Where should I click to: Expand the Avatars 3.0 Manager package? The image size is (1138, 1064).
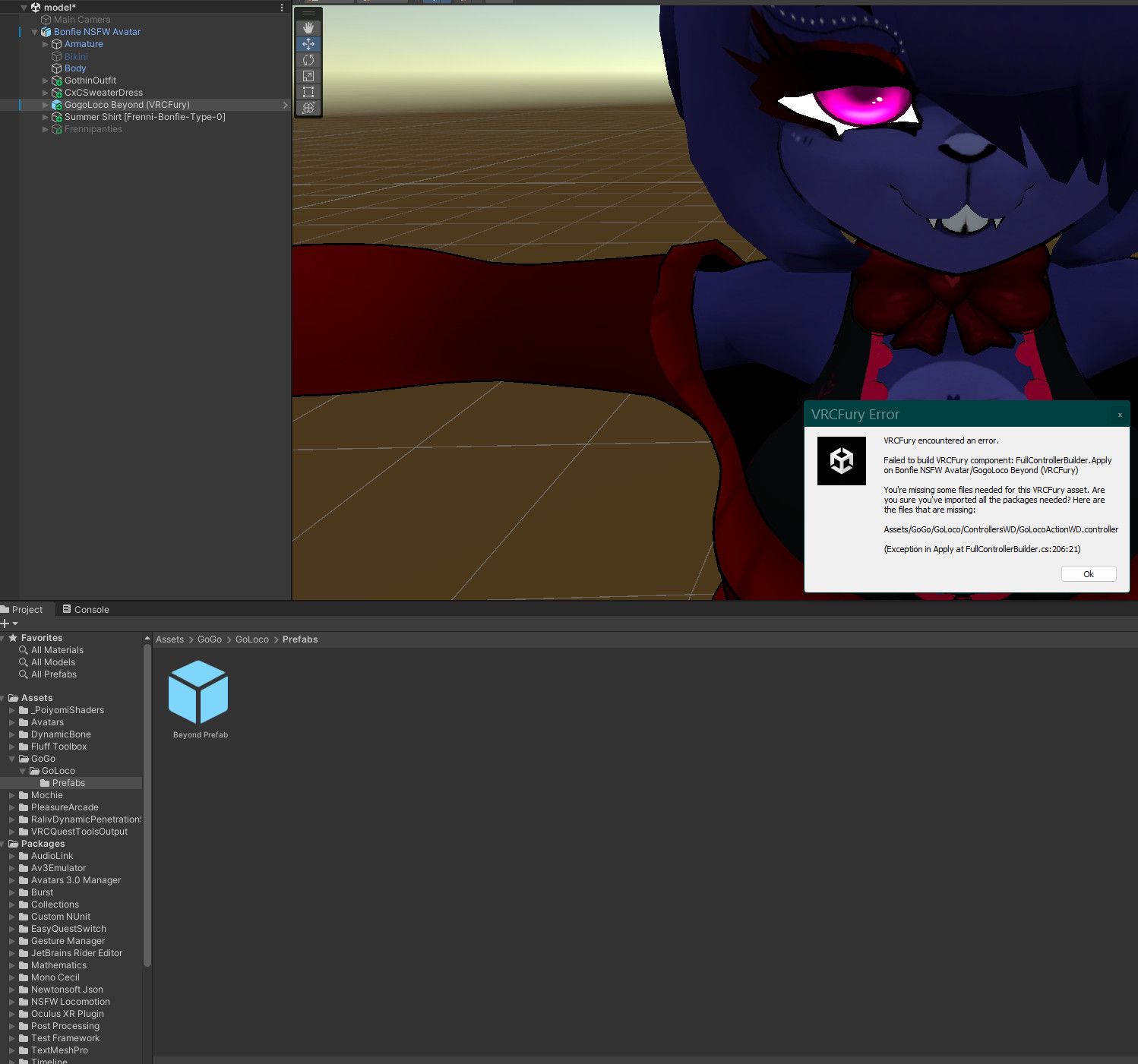[x=12, y=880]
